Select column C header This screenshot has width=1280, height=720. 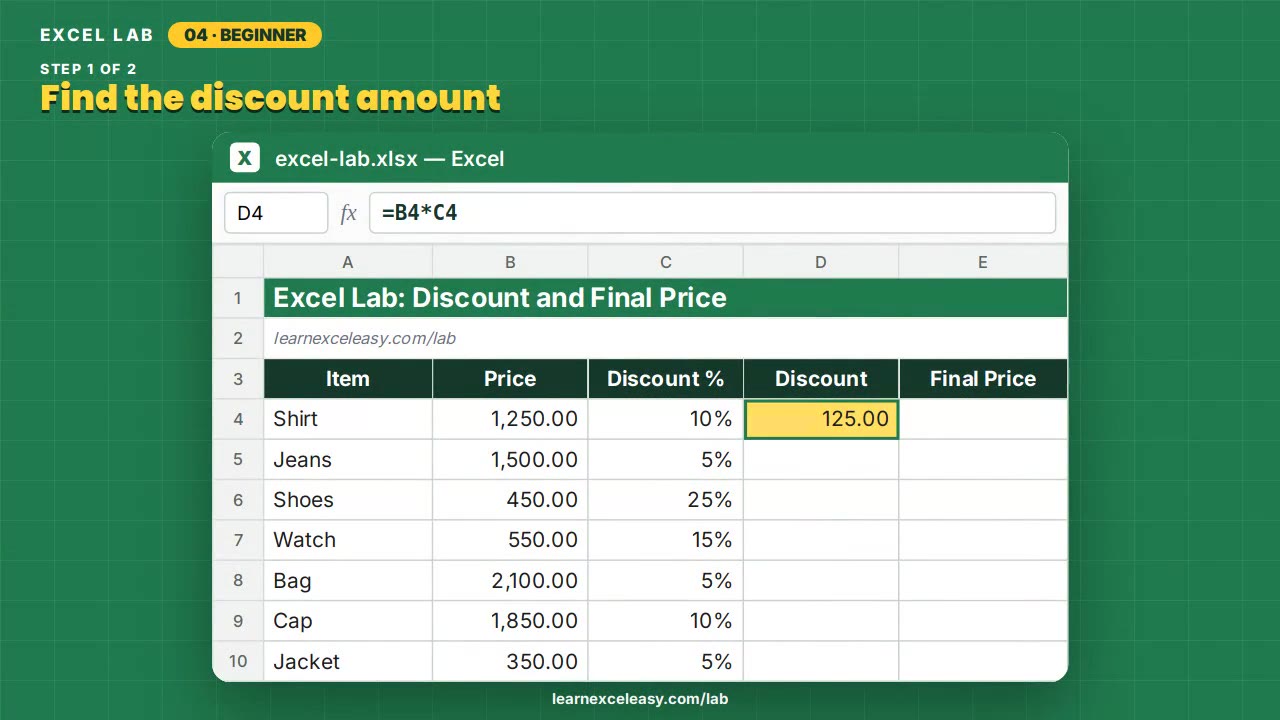(x=666, y=262)
